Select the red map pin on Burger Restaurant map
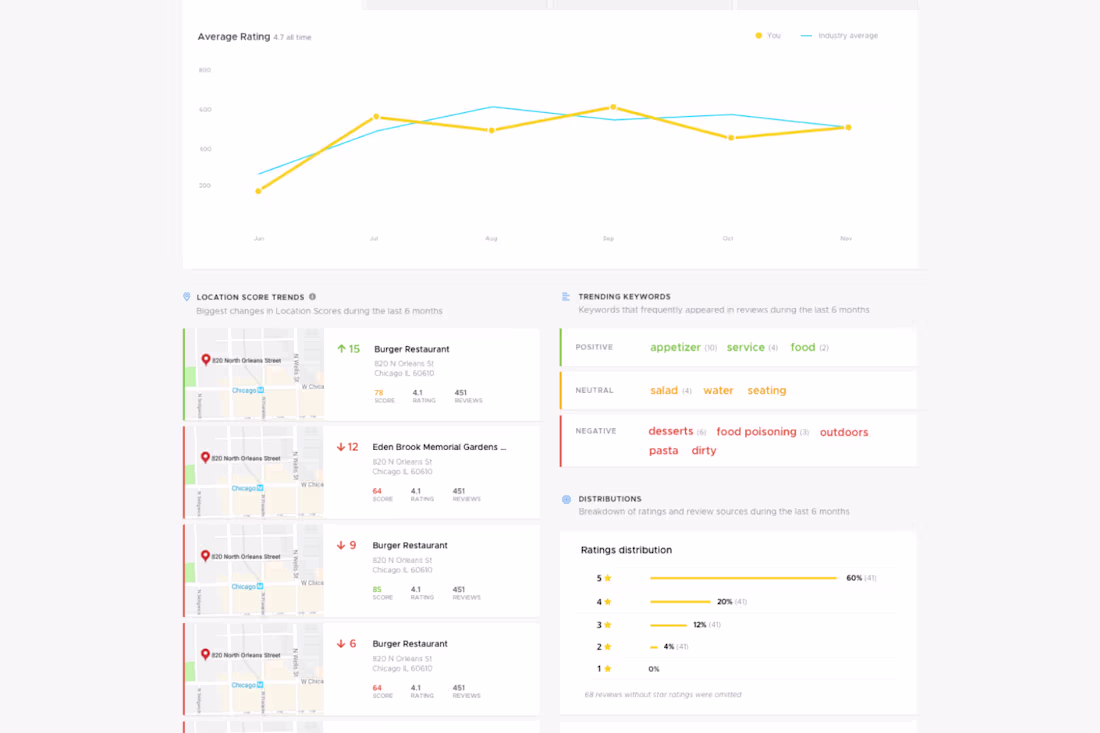Screen dimensions: 1100x733 (207, 359)
